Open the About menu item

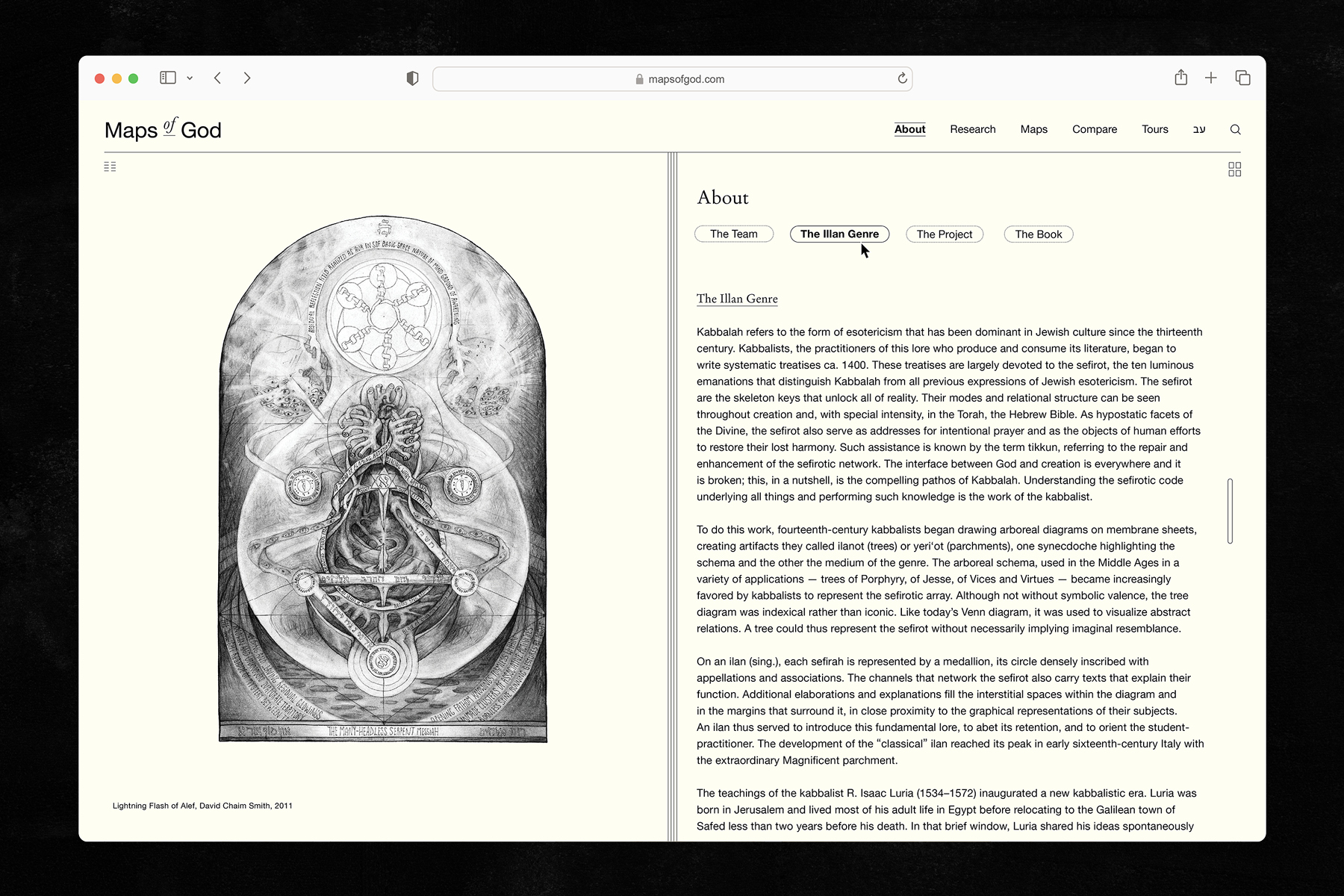[x=909, y=129]
